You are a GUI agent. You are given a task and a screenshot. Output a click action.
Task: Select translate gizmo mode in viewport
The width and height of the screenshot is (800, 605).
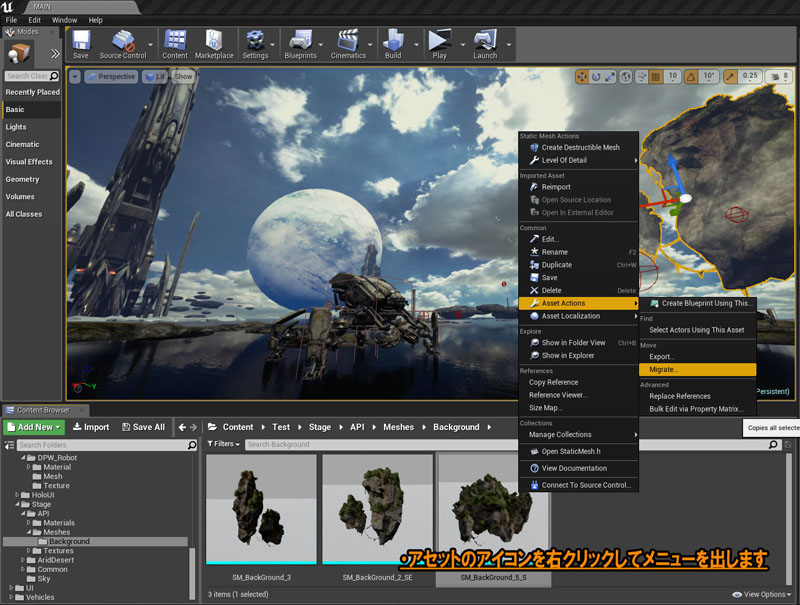pyautogui.click(x=582, y=77)
